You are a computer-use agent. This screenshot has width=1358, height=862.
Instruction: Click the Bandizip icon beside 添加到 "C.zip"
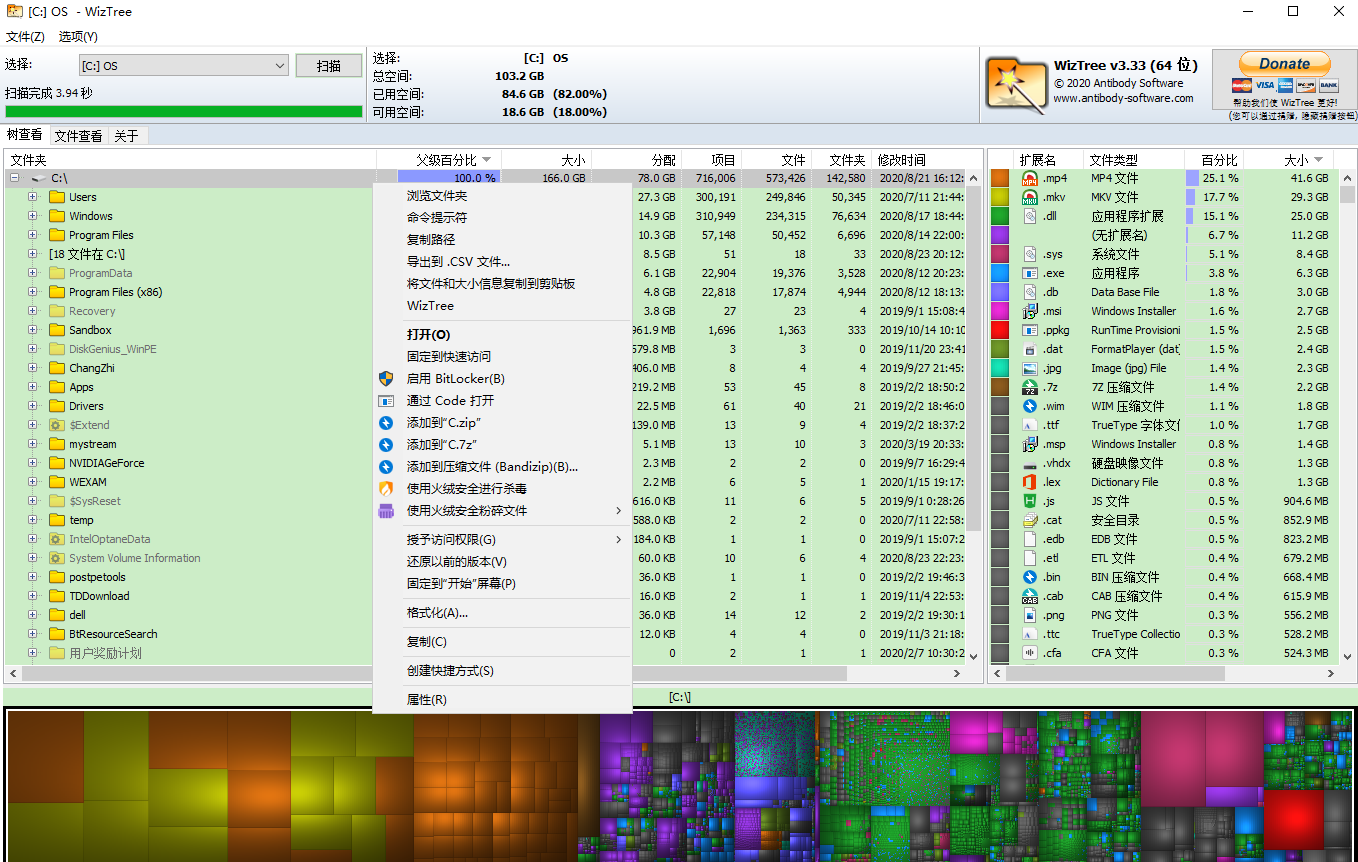click(x=386, y=423)
